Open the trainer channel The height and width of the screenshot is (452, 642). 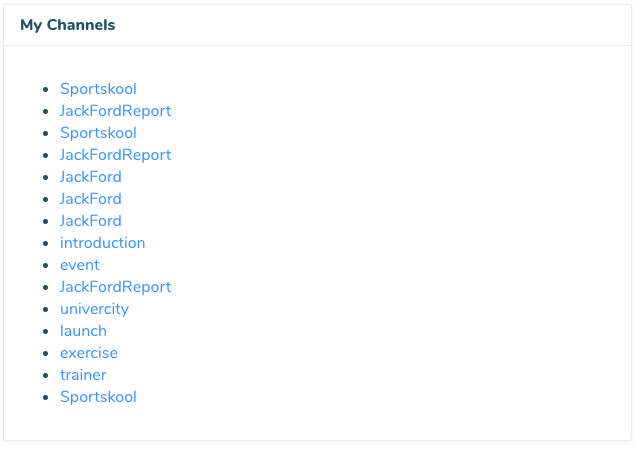click(x=83, y=375)
